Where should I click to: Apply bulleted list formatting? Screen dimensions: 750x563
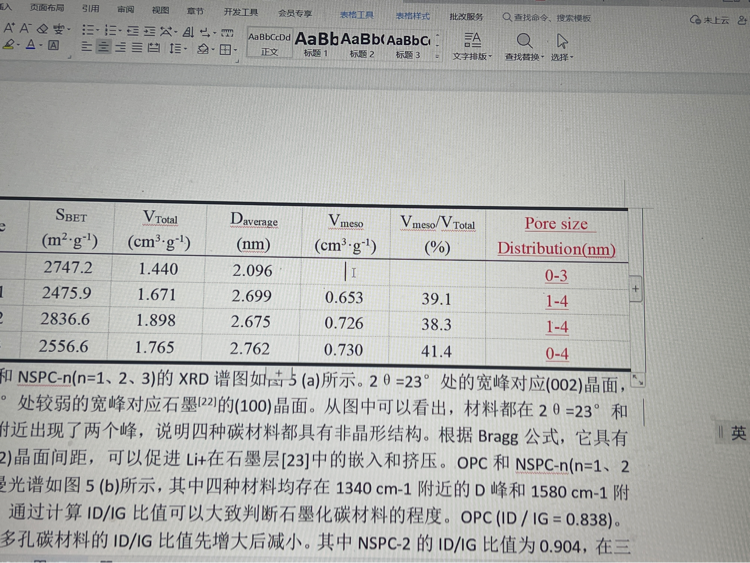[87, 30]
